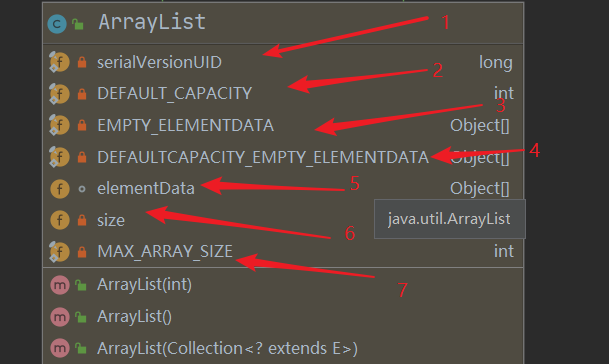Select the MAX_ARRAY_SIZE field row

point(283,251)
